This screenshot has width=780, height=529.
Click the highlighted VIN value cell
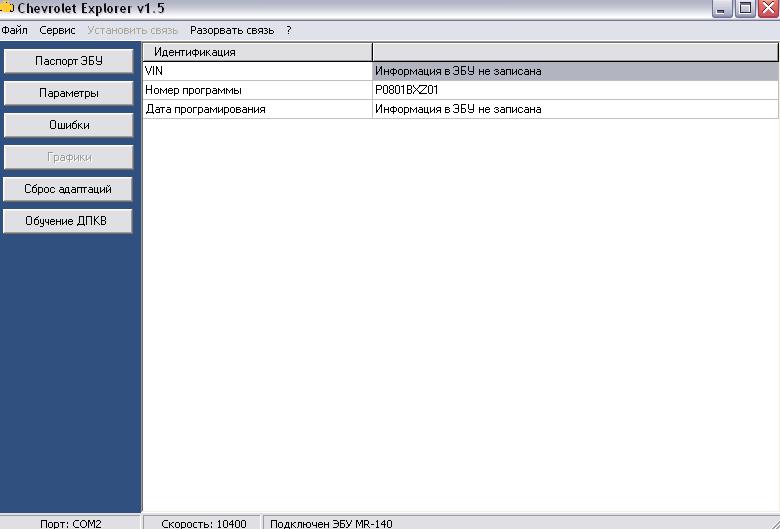tap(574, 71)
